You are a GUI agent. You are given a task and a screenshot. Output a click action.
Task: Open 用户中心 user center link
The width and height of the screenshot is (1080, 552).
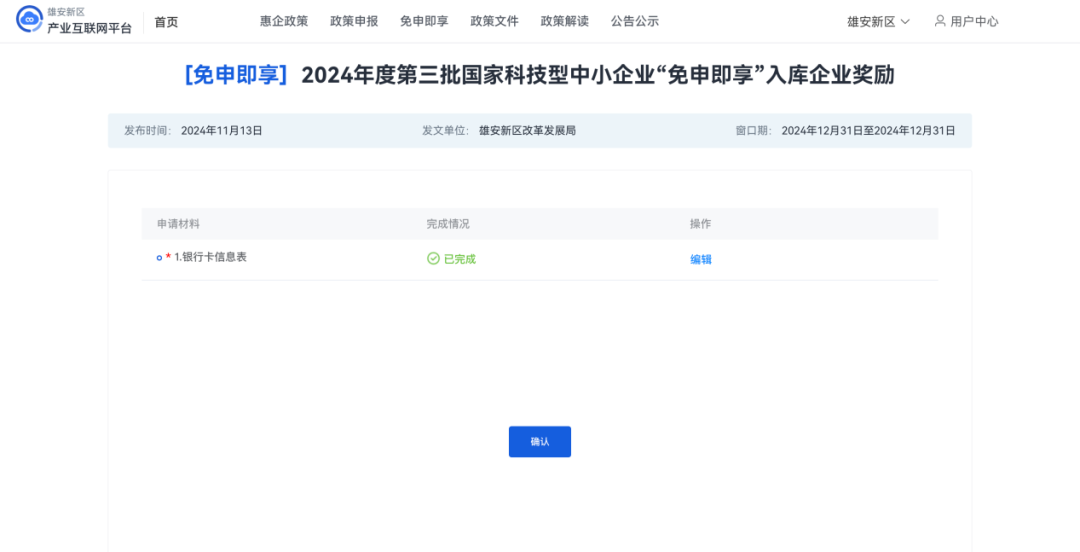pyautogui.click(x=974, y=21)
